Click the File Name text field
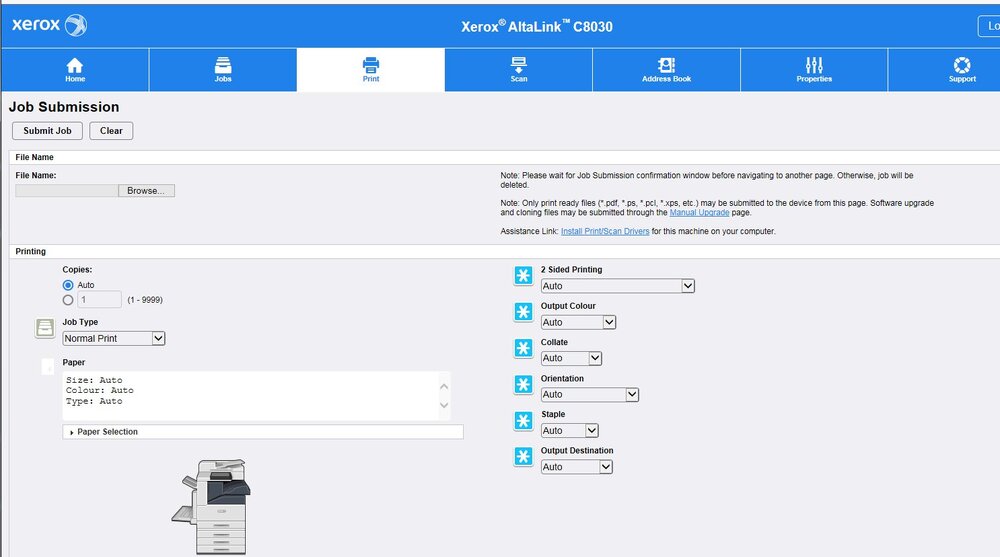Viewport: 1000px width, 557px height. coord(67,191)
